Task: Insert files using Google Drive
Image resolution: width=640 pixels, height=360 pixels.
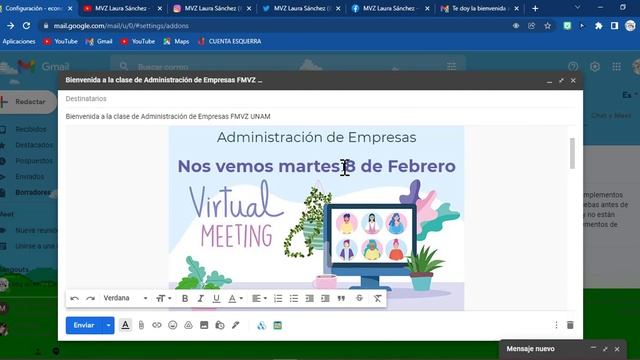Action: click(x=188, y=325)
